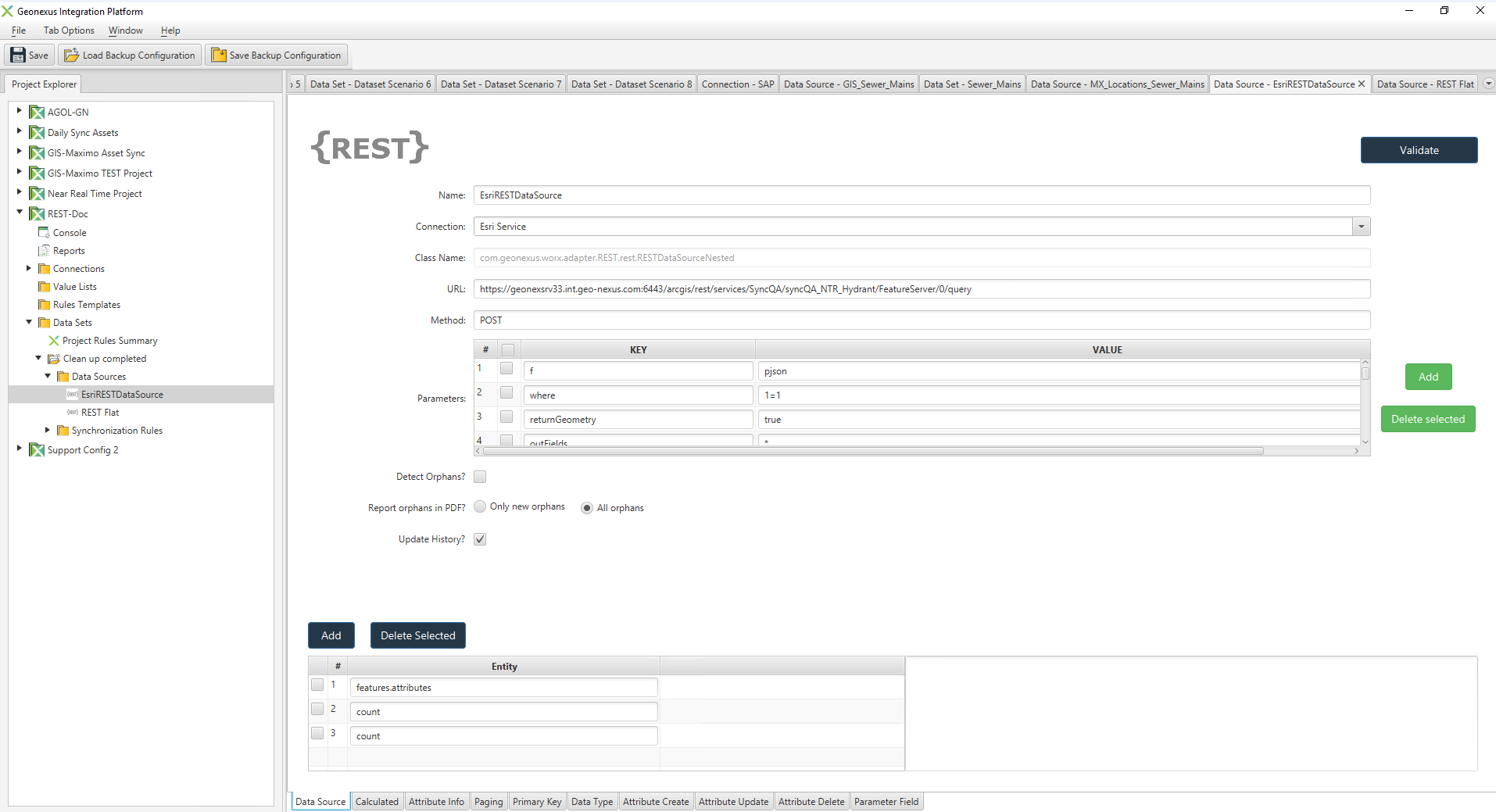1496x812 pixels.
Task: Uncheck the Update History checkbox
Action: point(480,539)
